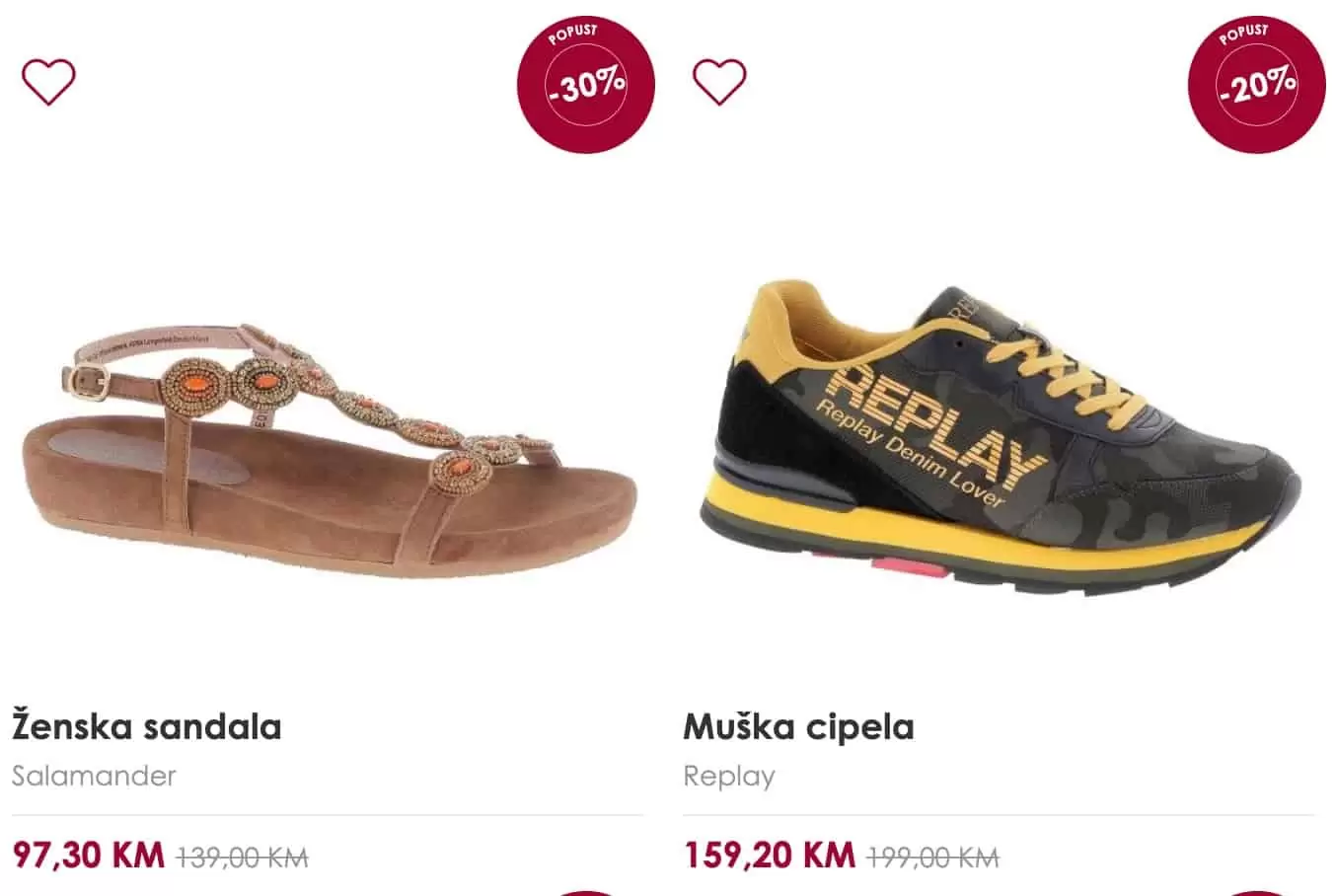Click the Replay brand label below title
Viewport: 1336px width, 896px height.
(728, 776)
